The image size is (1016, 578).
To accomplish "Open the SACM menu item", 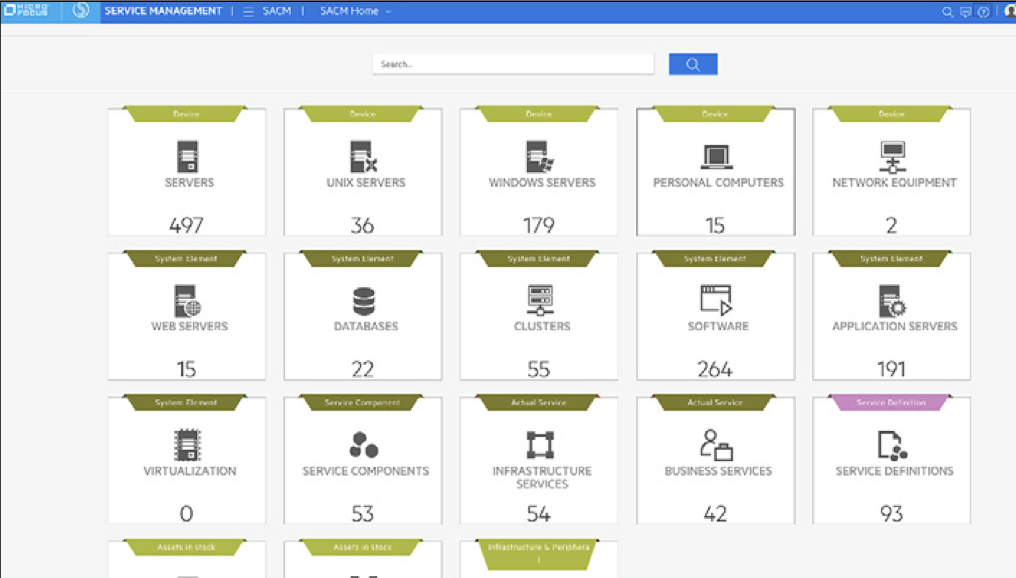I will pos(277,11).
